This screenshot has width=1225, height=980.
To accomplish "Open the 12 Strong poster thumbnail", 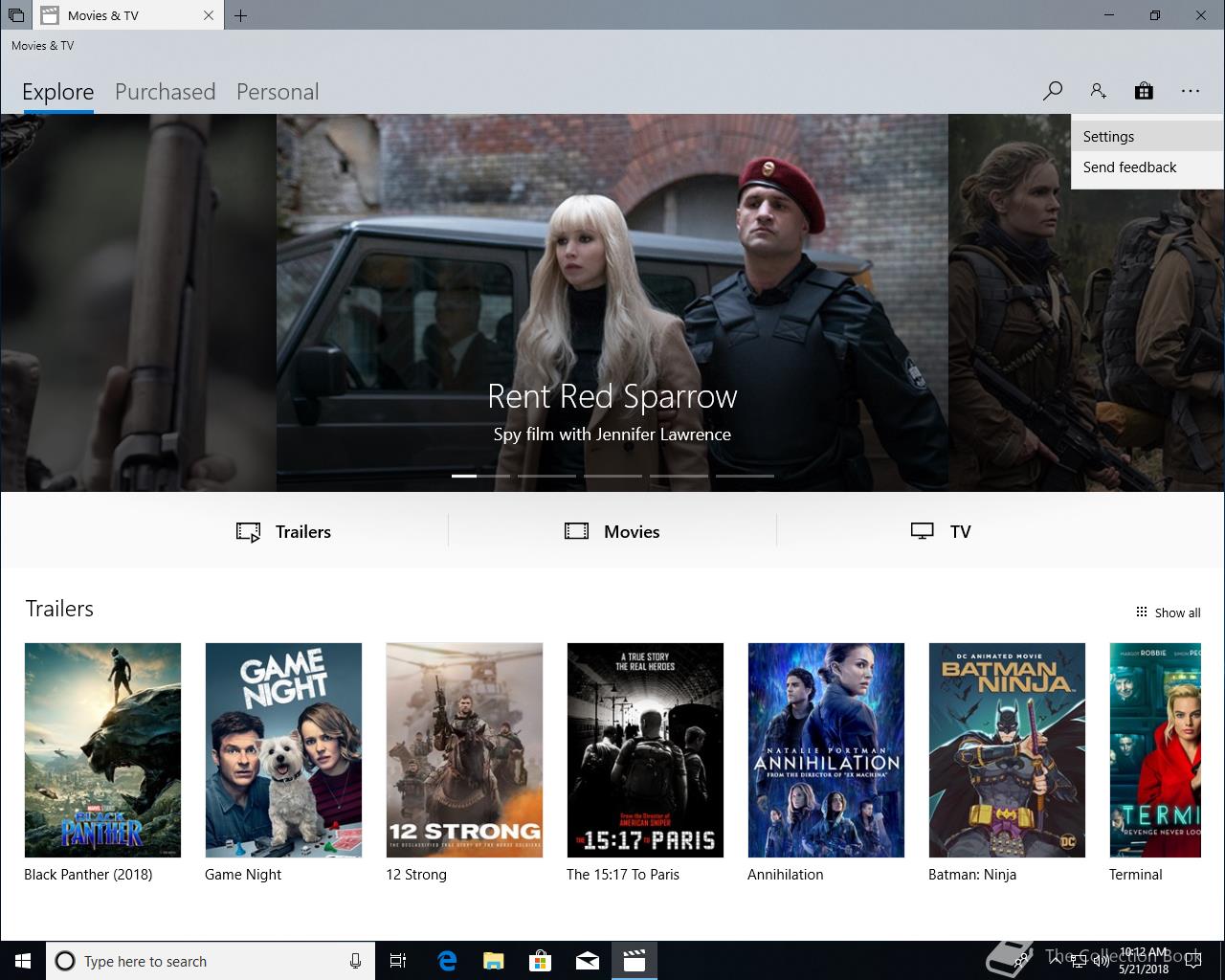I will click(464, 750).
